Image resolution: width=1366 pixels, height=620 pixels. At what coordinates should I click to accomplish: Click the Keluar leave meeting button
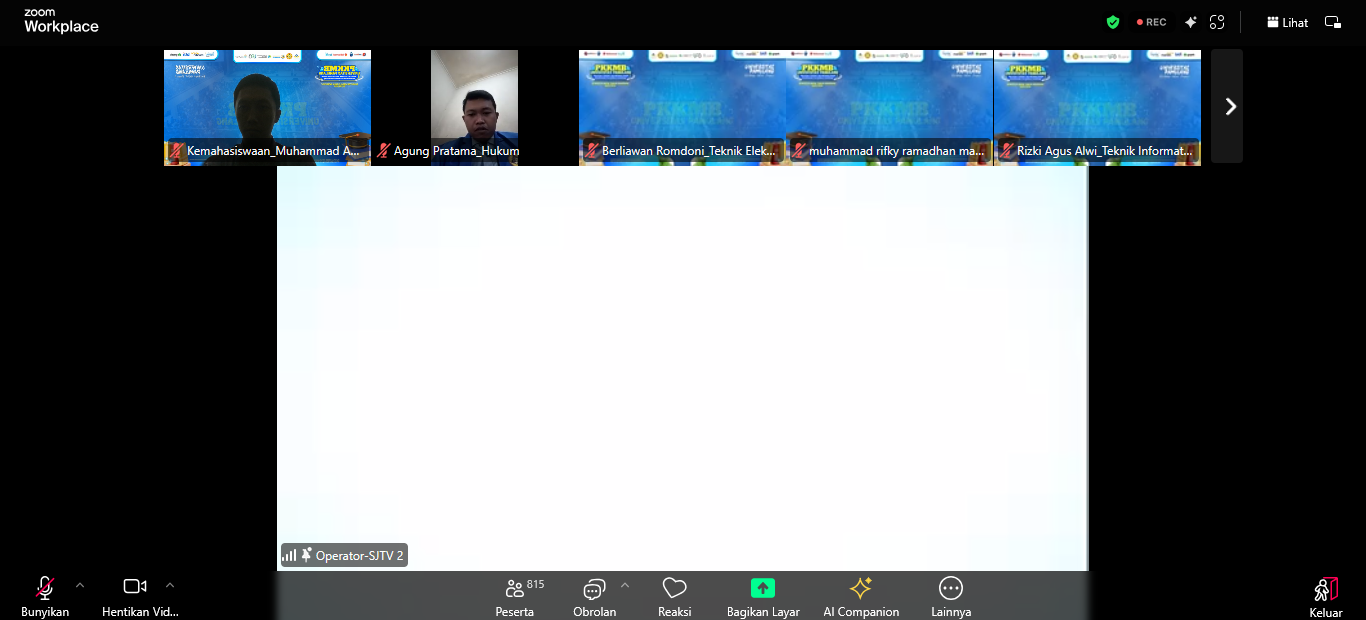tap(1326, 597)
